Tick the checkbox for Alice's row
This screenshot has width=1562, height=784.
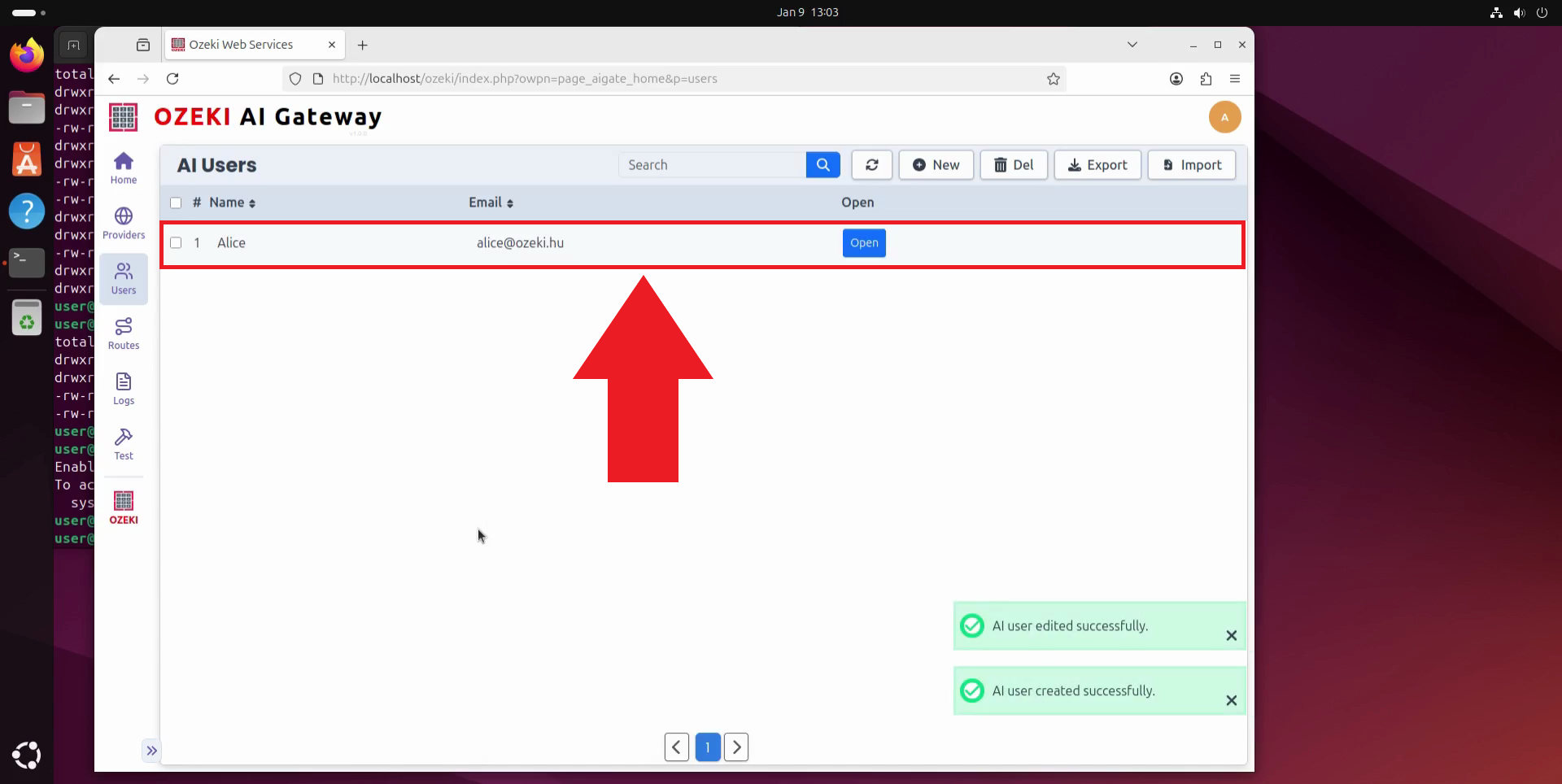pyautogui.click(x=176, y=242)
